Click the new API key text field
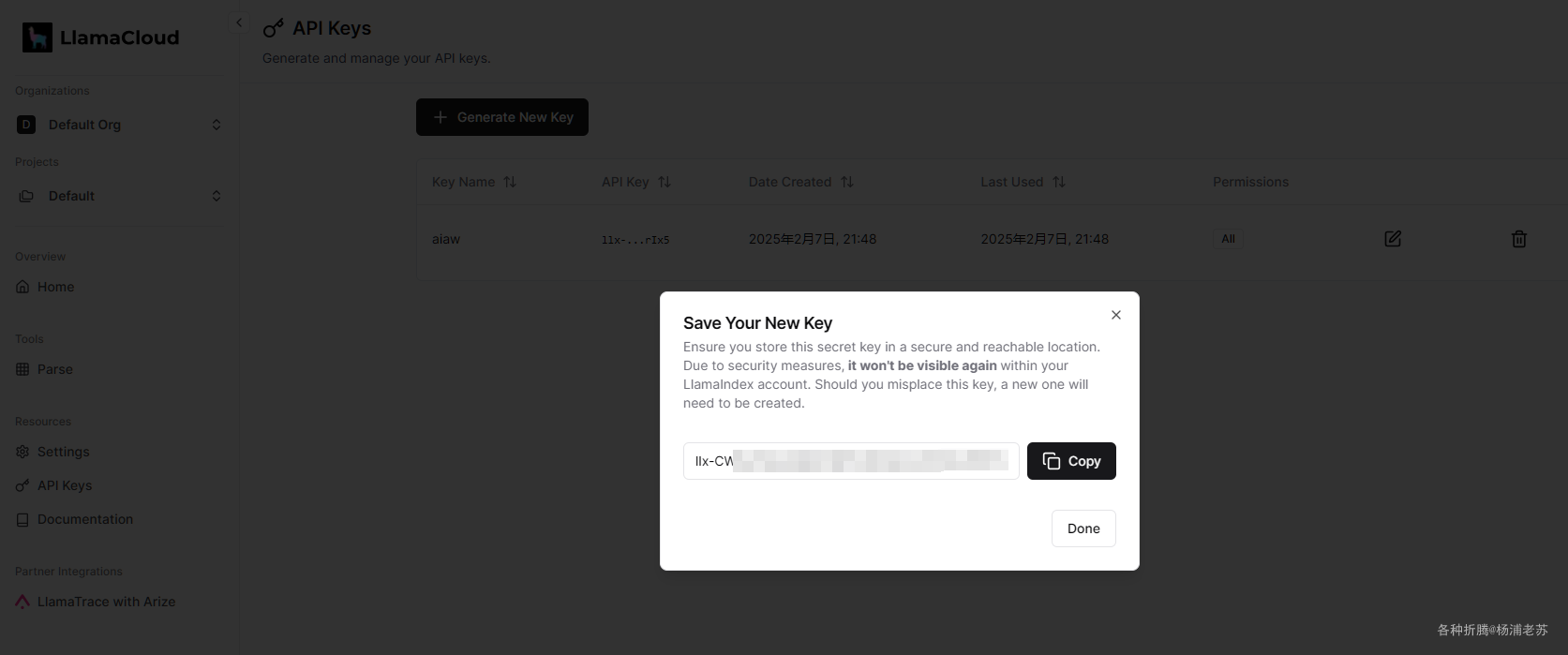This screenshot has height=655, width=1568. point(851,461)
